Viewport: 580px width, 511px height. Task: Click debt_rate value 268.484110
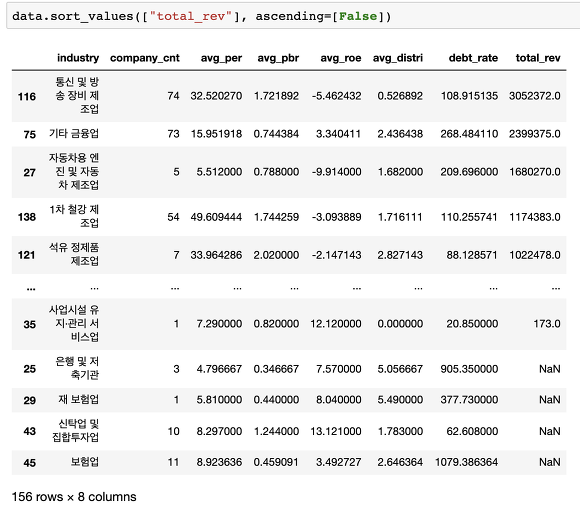(469, 134)
